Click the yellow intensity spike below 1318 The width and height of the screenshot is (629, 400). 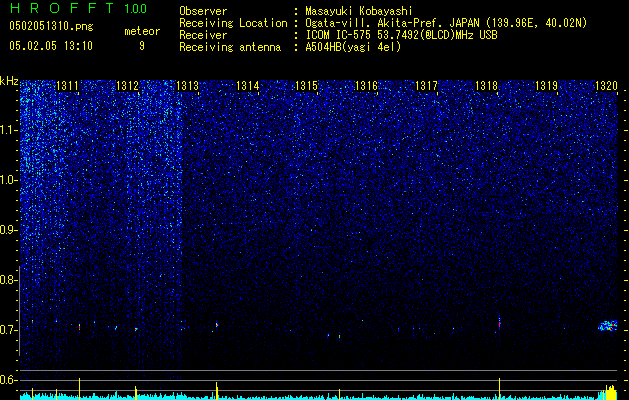point(499,387)
